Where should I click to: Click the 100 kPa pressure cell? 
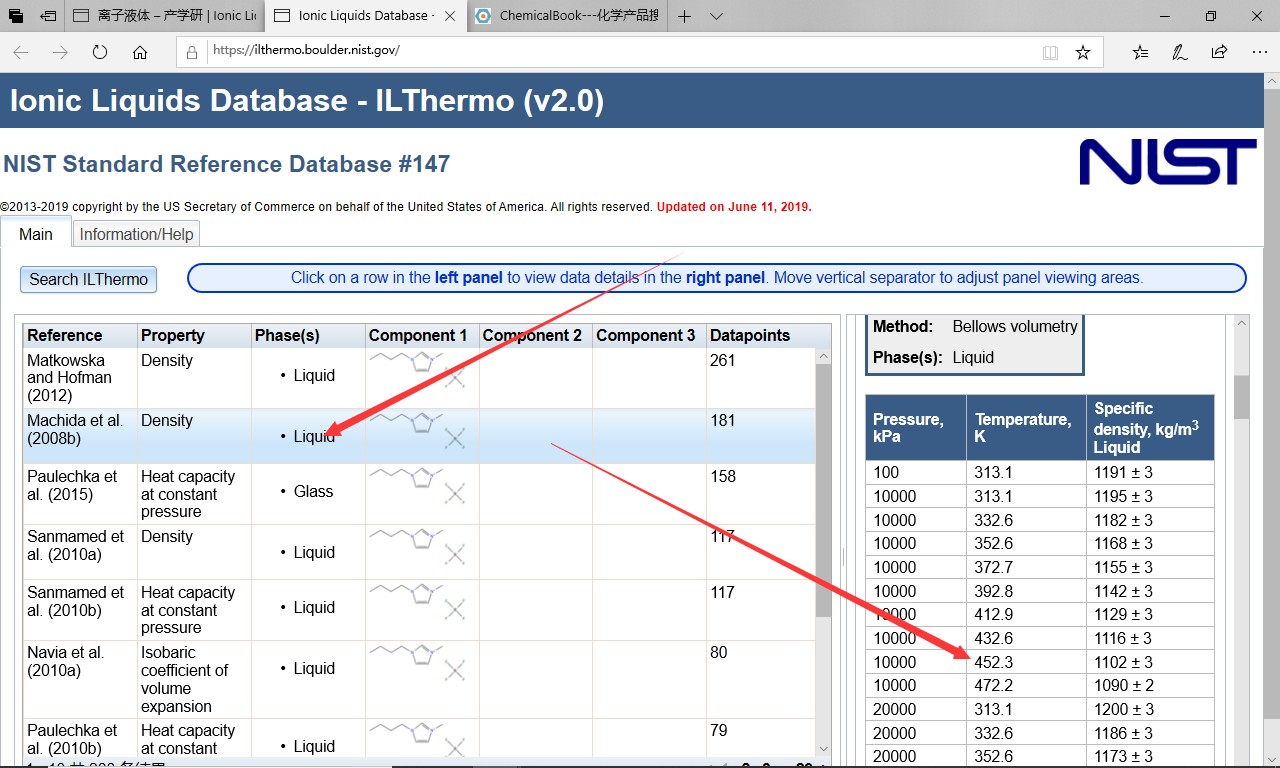pos(916,472)
